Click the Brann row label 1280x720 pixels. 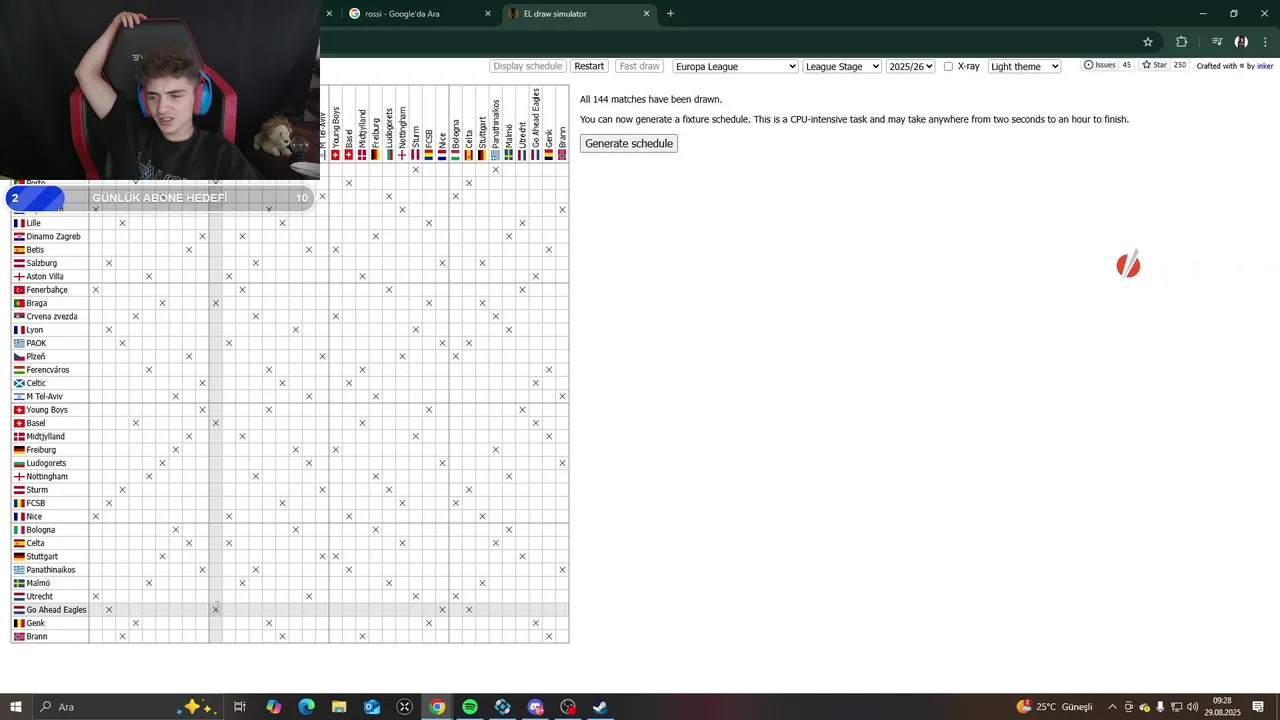36,637
